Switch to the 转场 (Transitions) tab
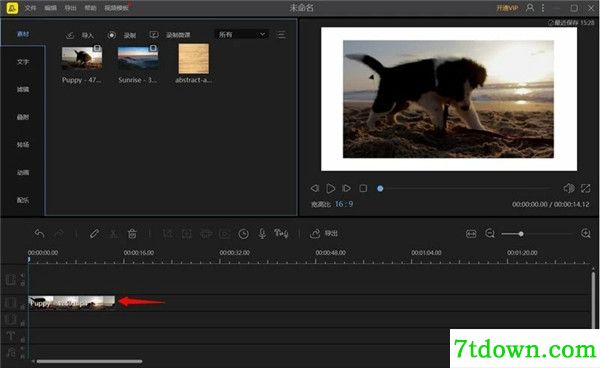The height and width of the screenshot is (368, 600). click(x=23, y=145)
